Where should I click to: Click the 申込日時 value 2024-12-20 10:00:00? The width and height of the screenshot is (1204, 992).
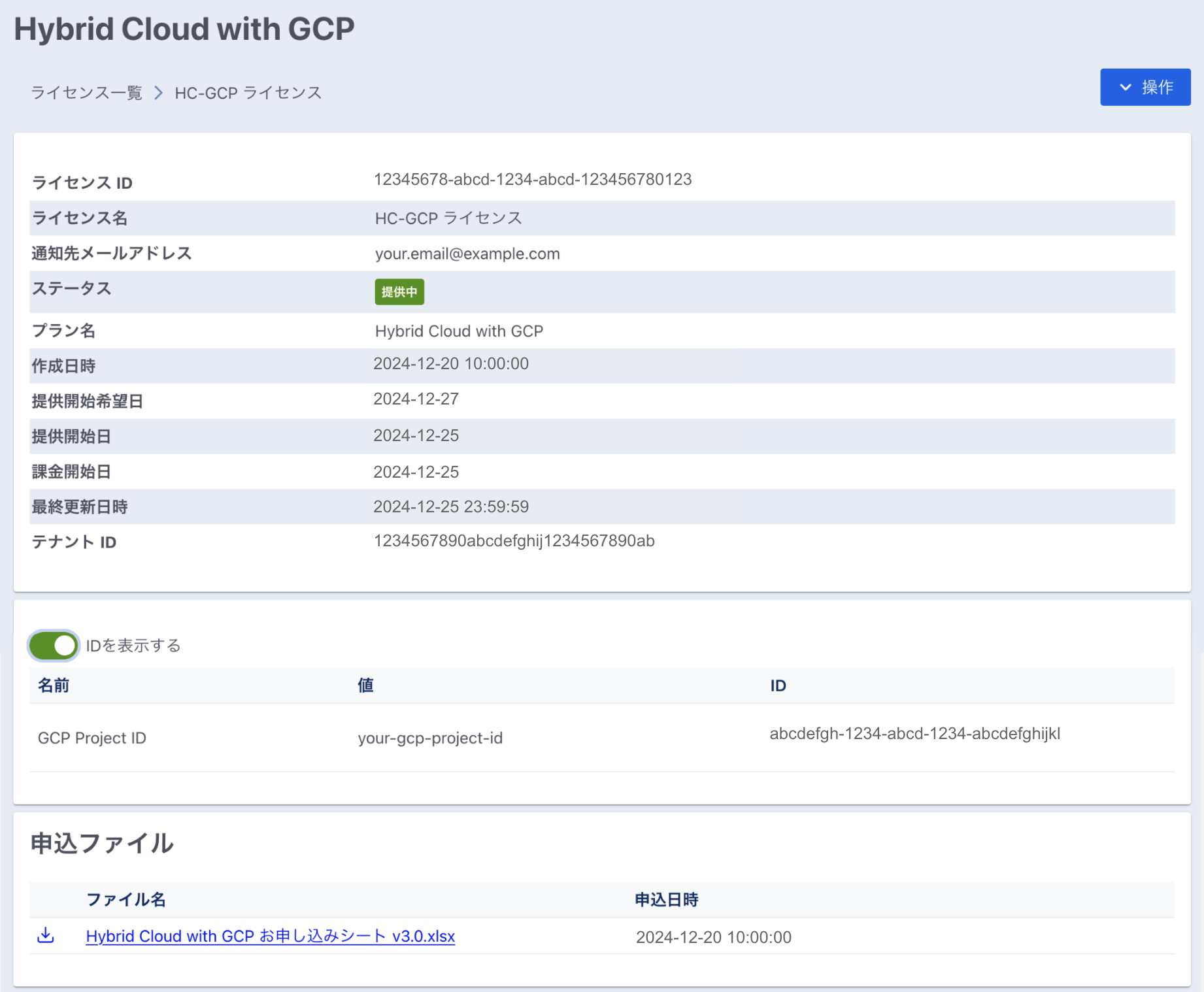tap(714, 937)
